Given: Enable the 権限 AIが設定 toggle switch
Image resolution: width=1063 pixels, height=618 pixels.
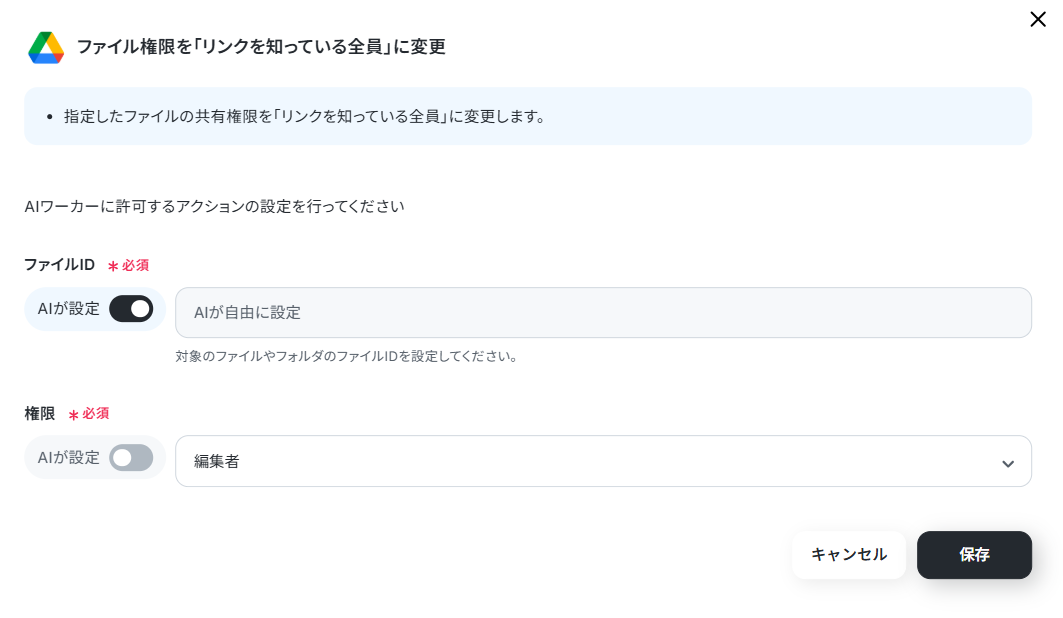Looking at the screenshot, I should coord(131,458).
